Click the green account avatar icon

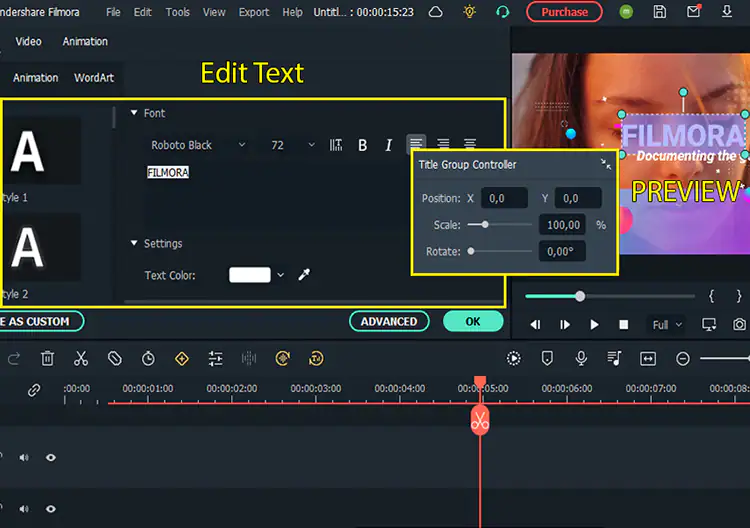tap(626, 12)
